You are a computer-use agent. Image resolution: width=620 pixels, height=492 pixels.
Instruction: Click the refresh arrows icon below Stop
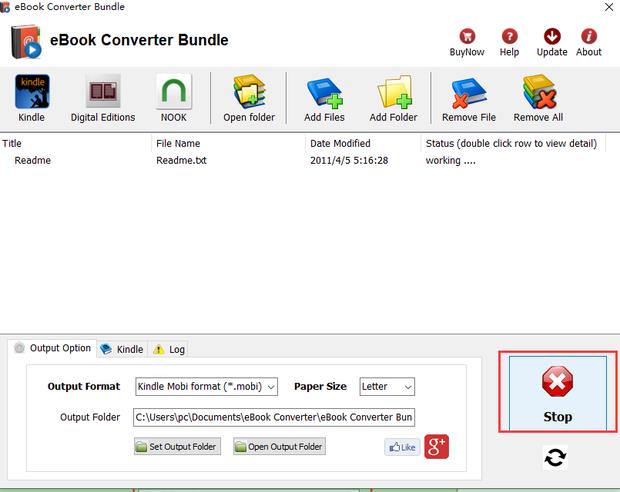pos(556,458)
